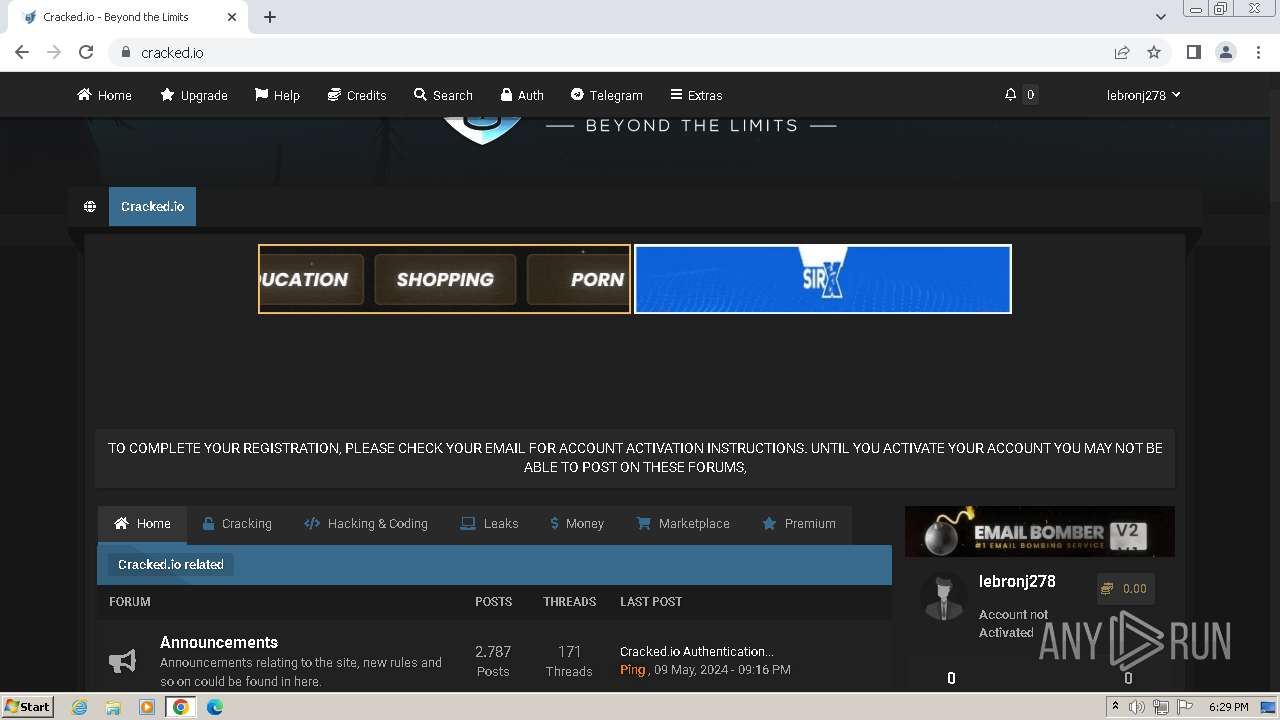Close the Cracked.io browser tab
Screen dimensions: 1280x720
click(232, 17)
